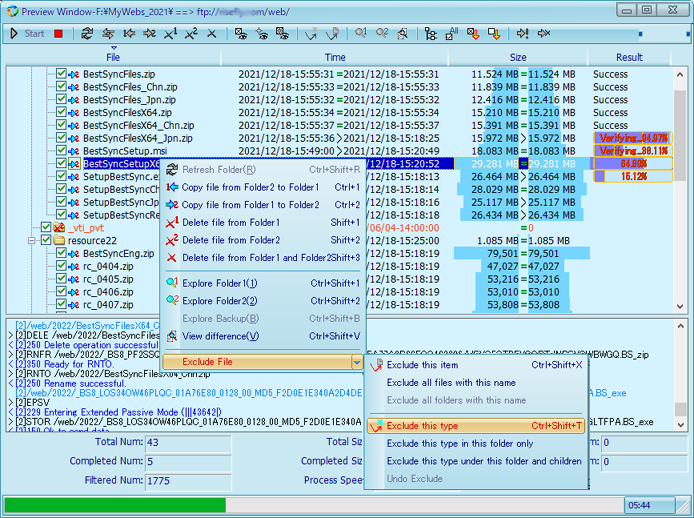Open Explore Folder2(2) menu entry
Screen dimensions: 694x518
click(x=263, y=301)
